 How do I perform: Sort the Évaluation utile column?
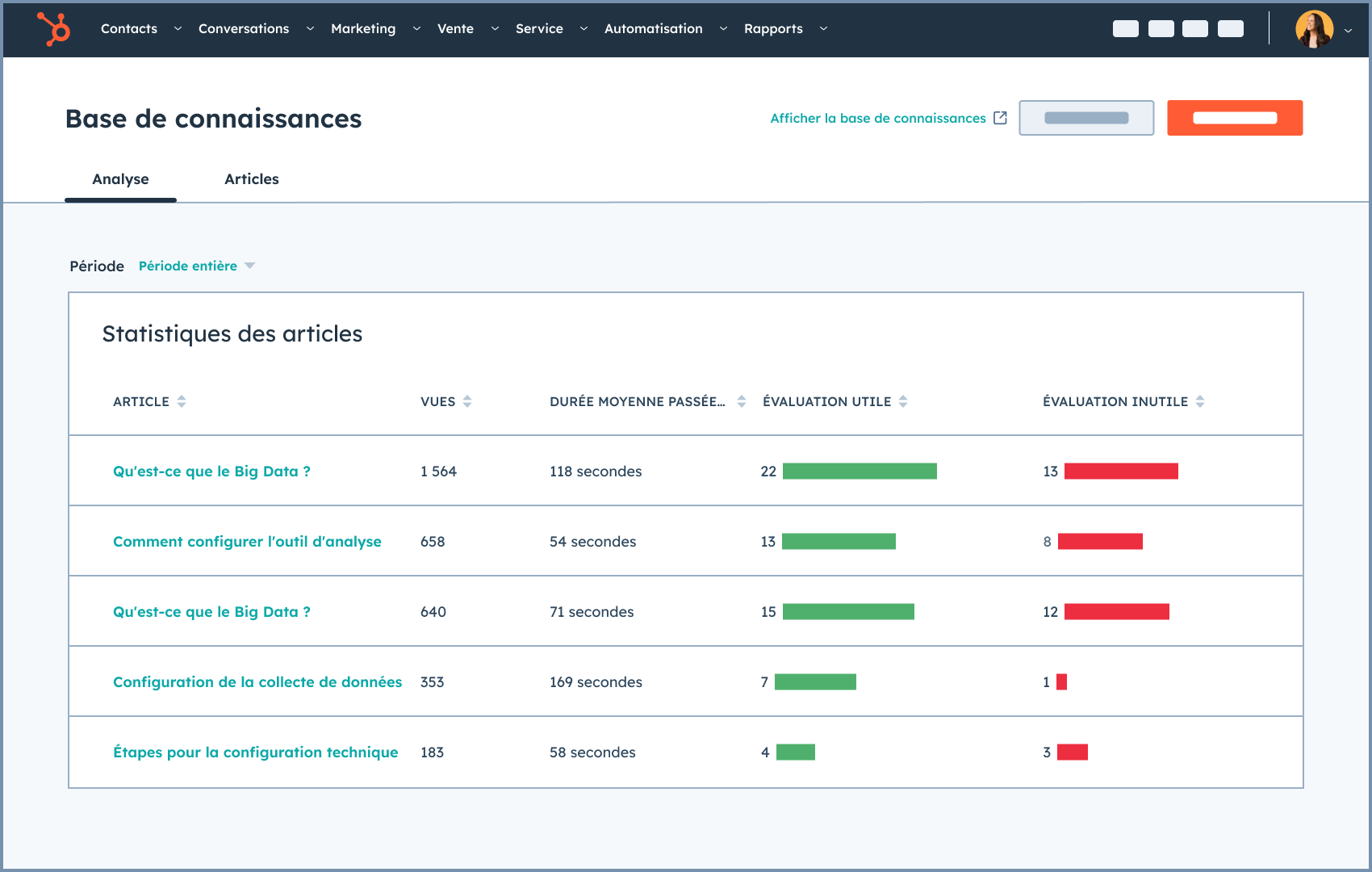click(x=904, y=401)
